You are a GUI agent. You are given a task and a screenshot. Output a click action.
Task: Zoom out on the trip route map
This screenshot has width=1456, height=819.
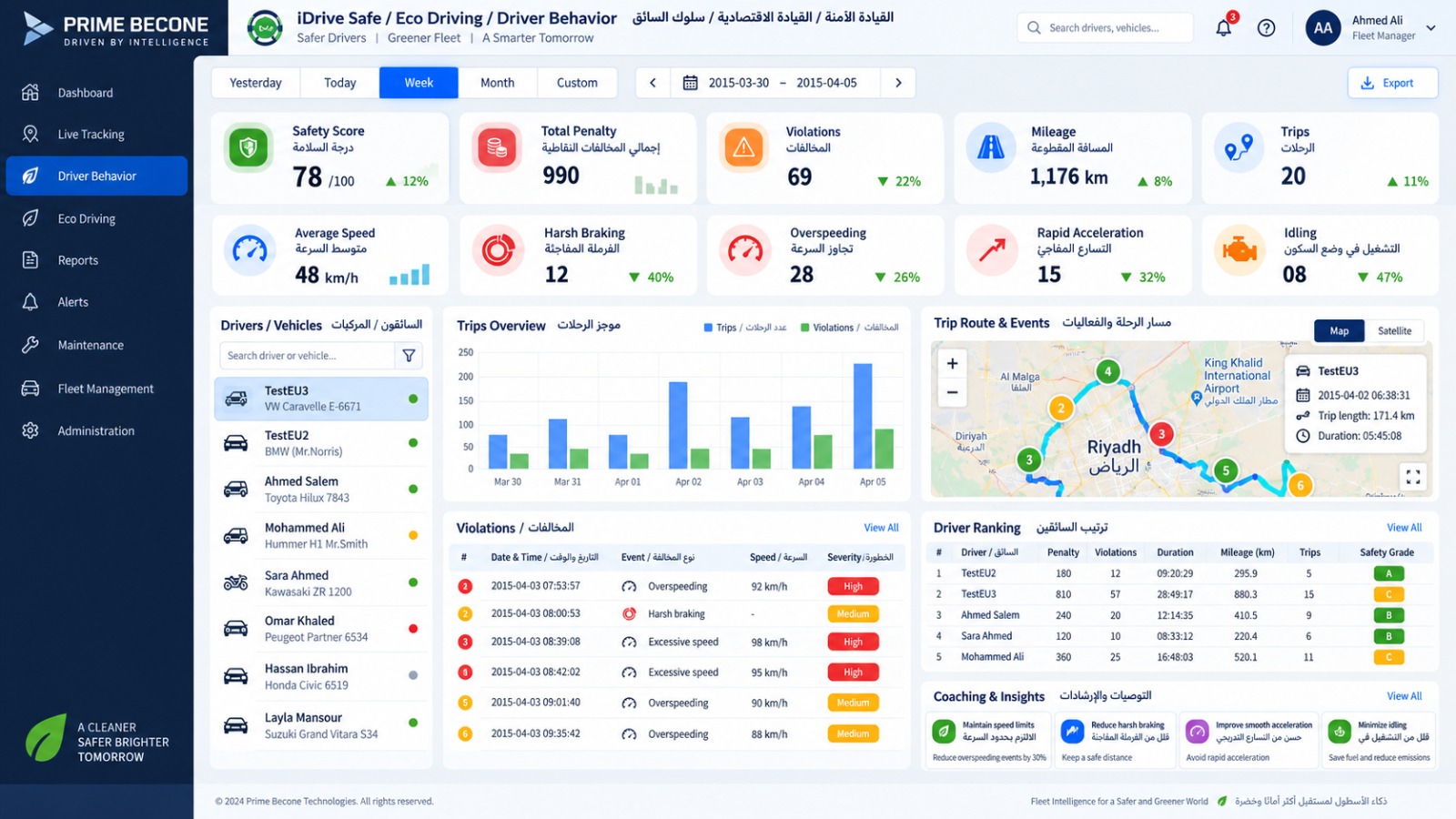(x=952, y=393)
